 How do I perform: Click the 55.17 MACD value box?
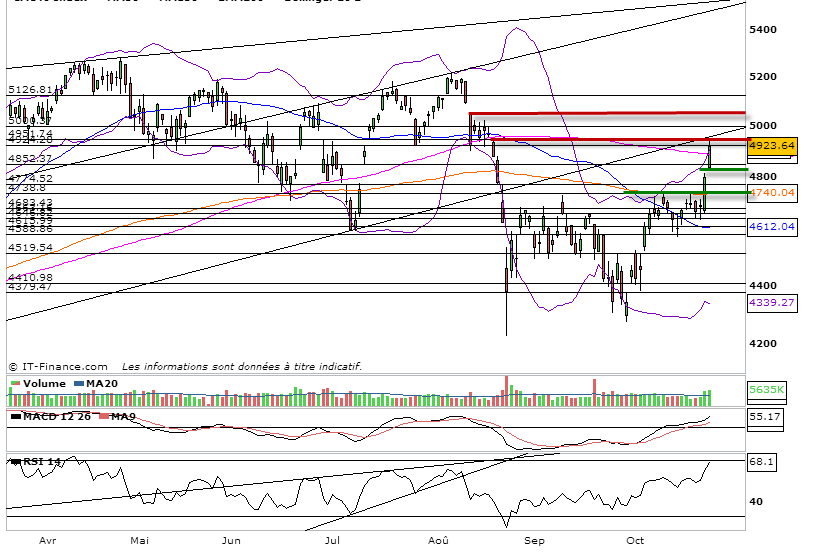pos(766,414)
